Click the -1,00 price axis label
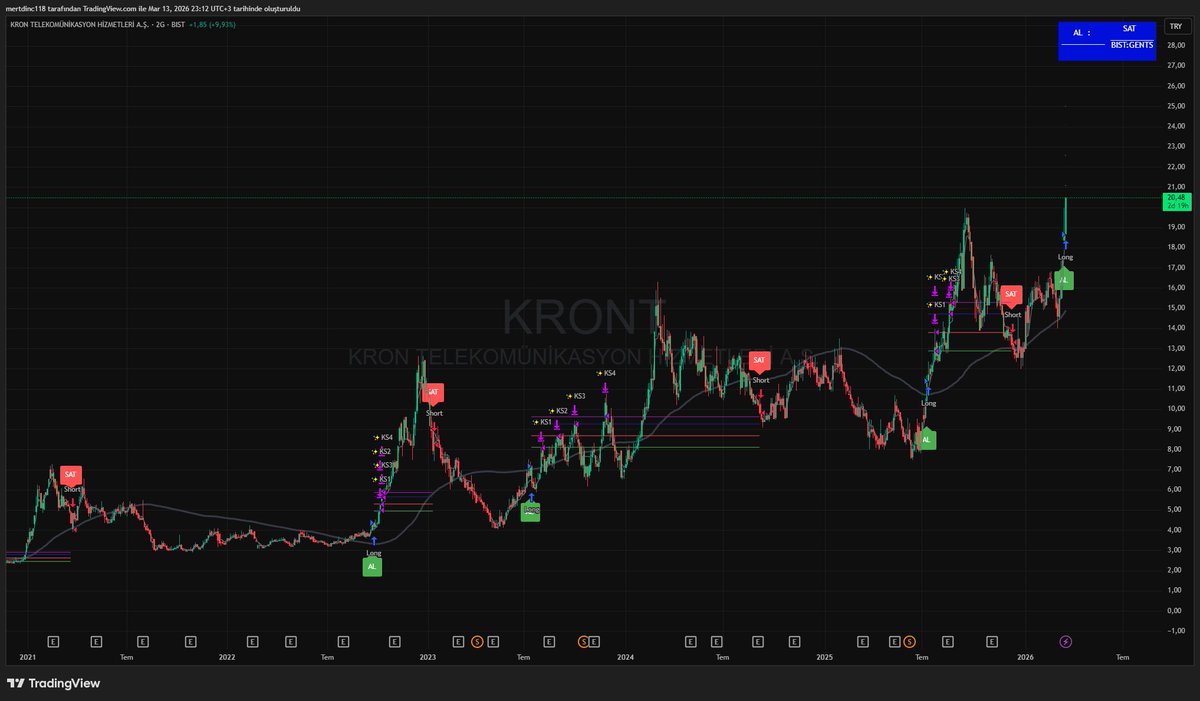The image size is (1200, 701). coord(1174,630)
